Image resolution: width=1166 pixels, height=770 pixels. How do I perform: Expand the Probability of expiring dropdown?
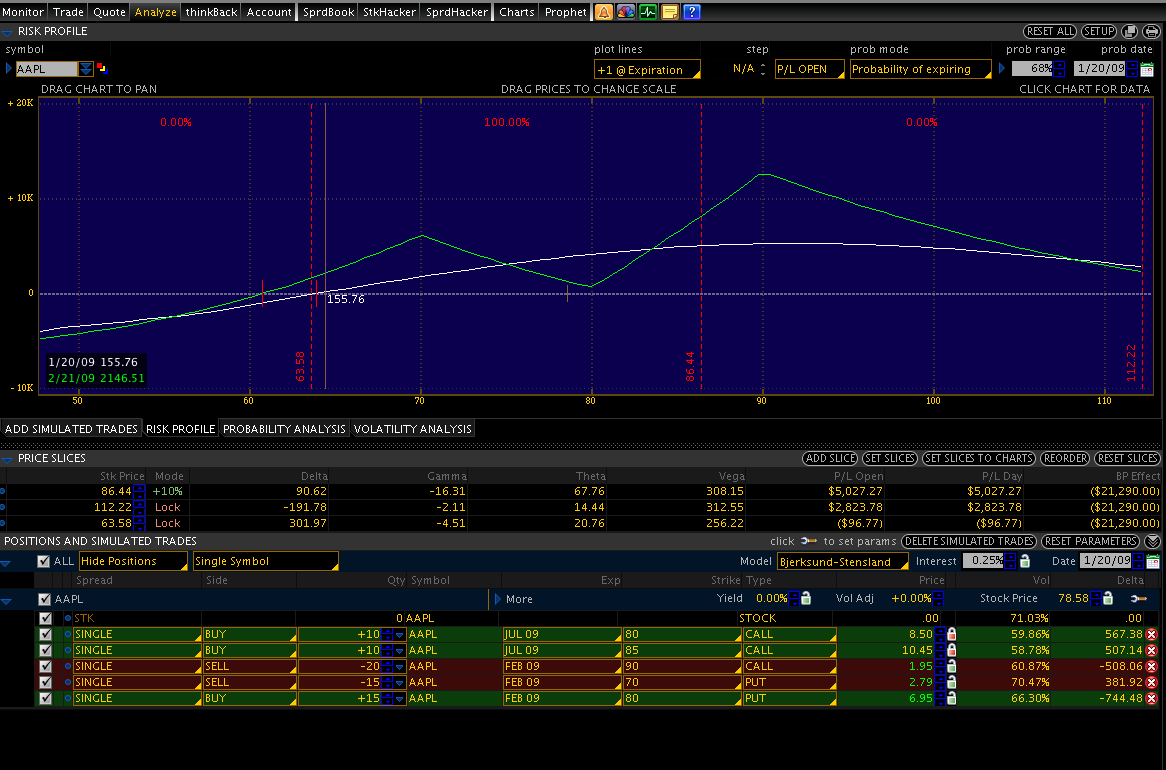tap(920, 70)
